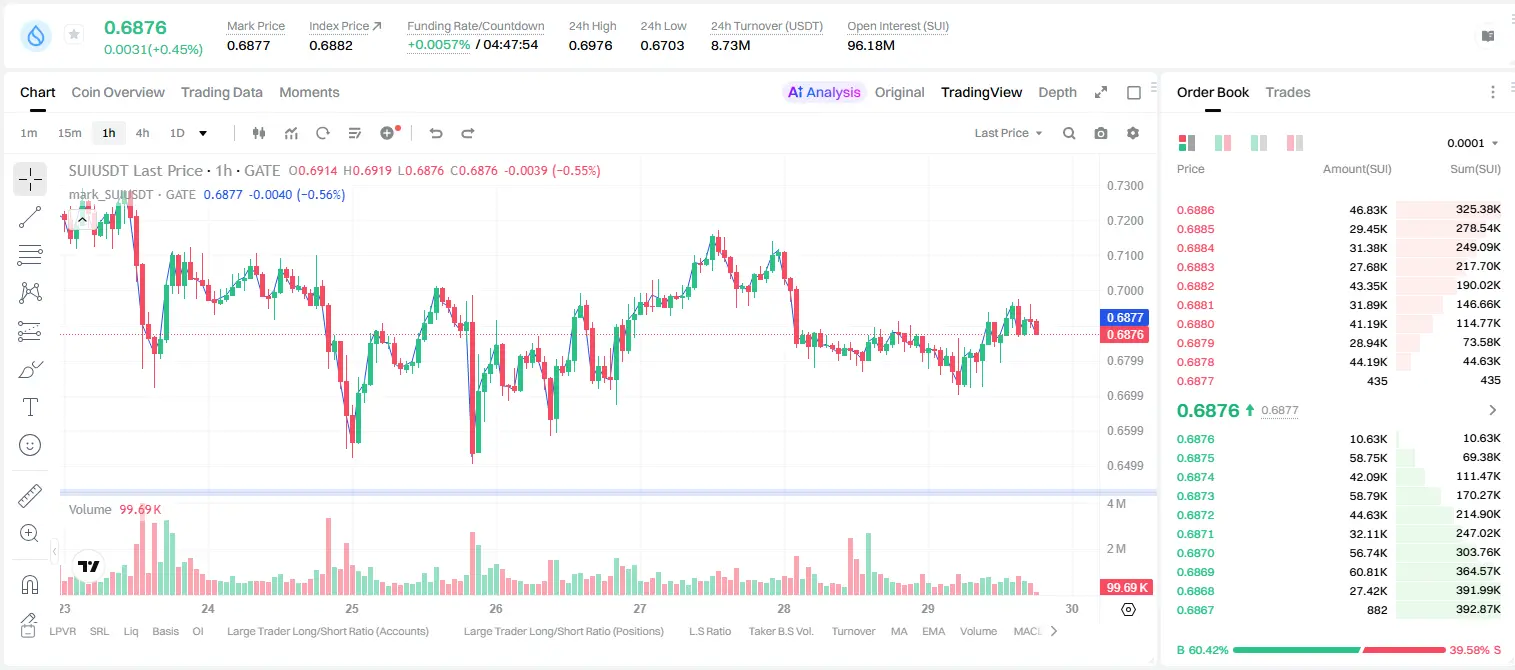Expand the 0.0001 price precision dropdown
Viewport: 1515px width, 670px height.
point(1473,143)
